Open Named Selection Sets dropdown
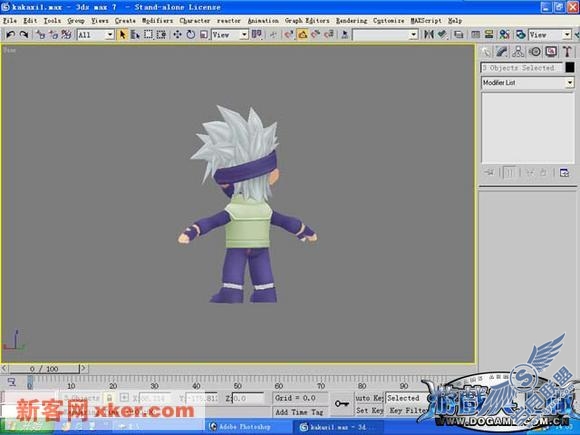Screen dimensions: 580x435 point(385,35)
